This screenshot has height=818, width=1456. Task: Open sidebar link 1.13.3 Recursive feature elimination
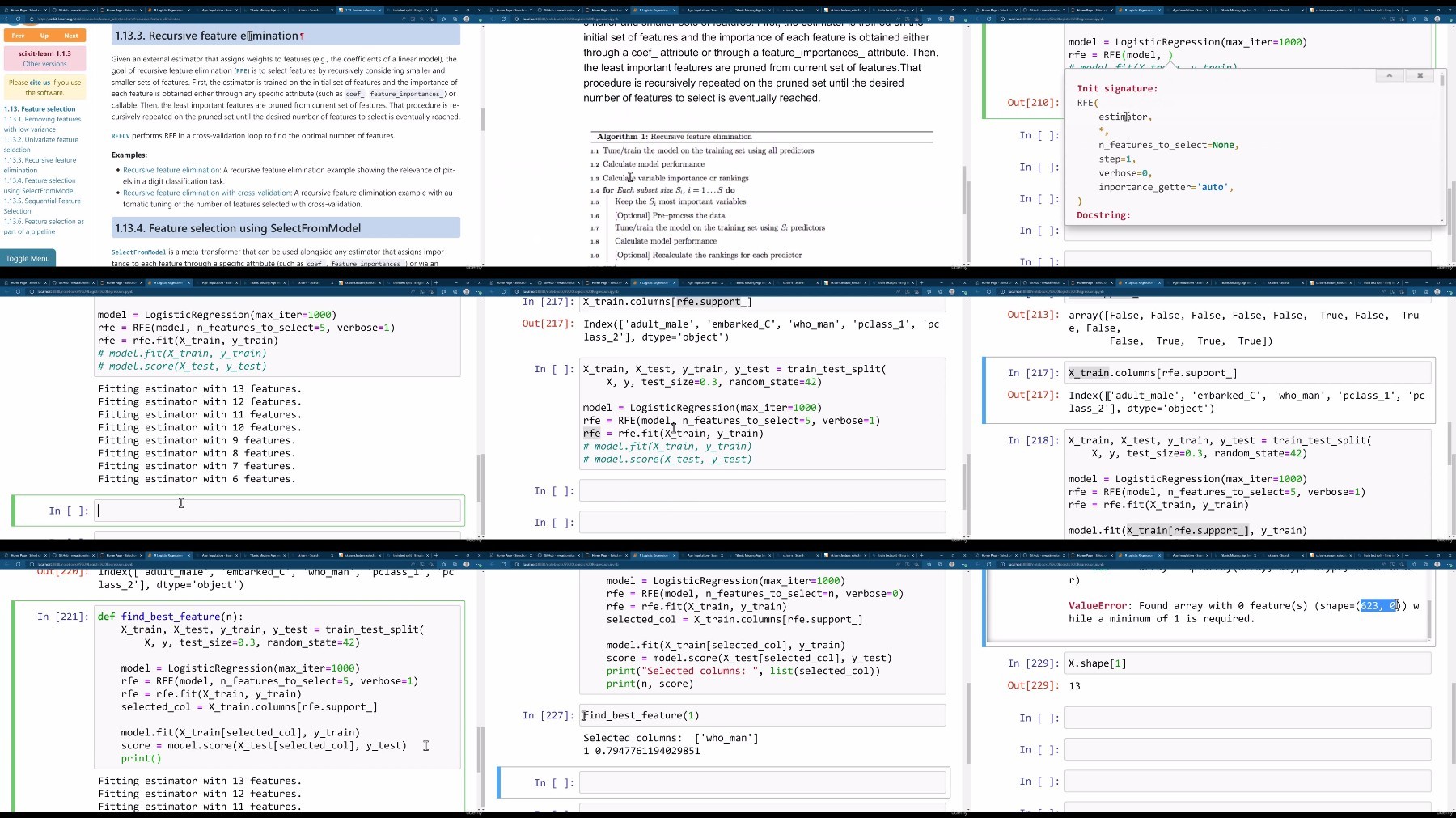40,165
